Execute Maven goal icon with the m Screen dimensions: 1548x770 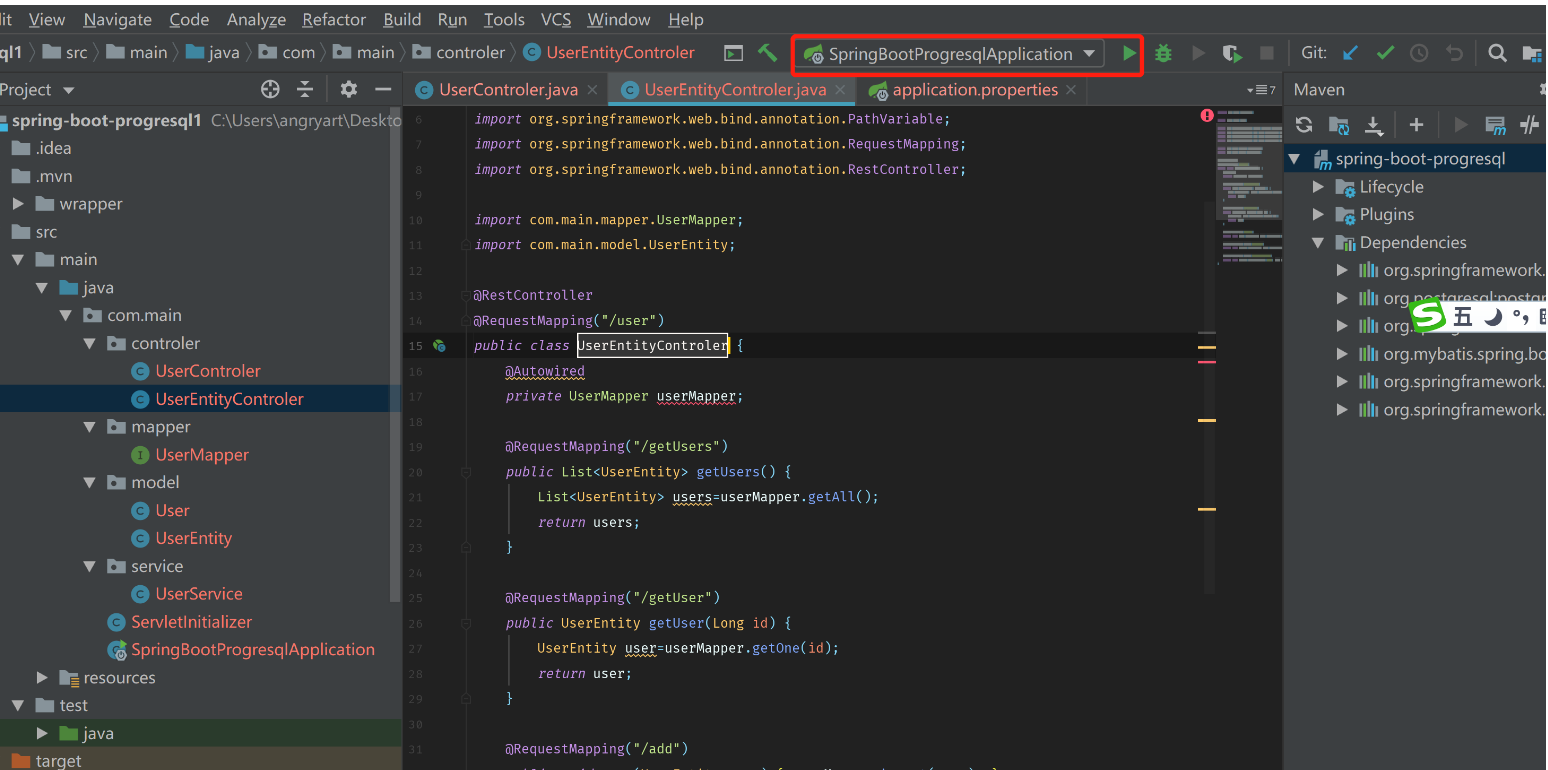[x=1495, y=125]
